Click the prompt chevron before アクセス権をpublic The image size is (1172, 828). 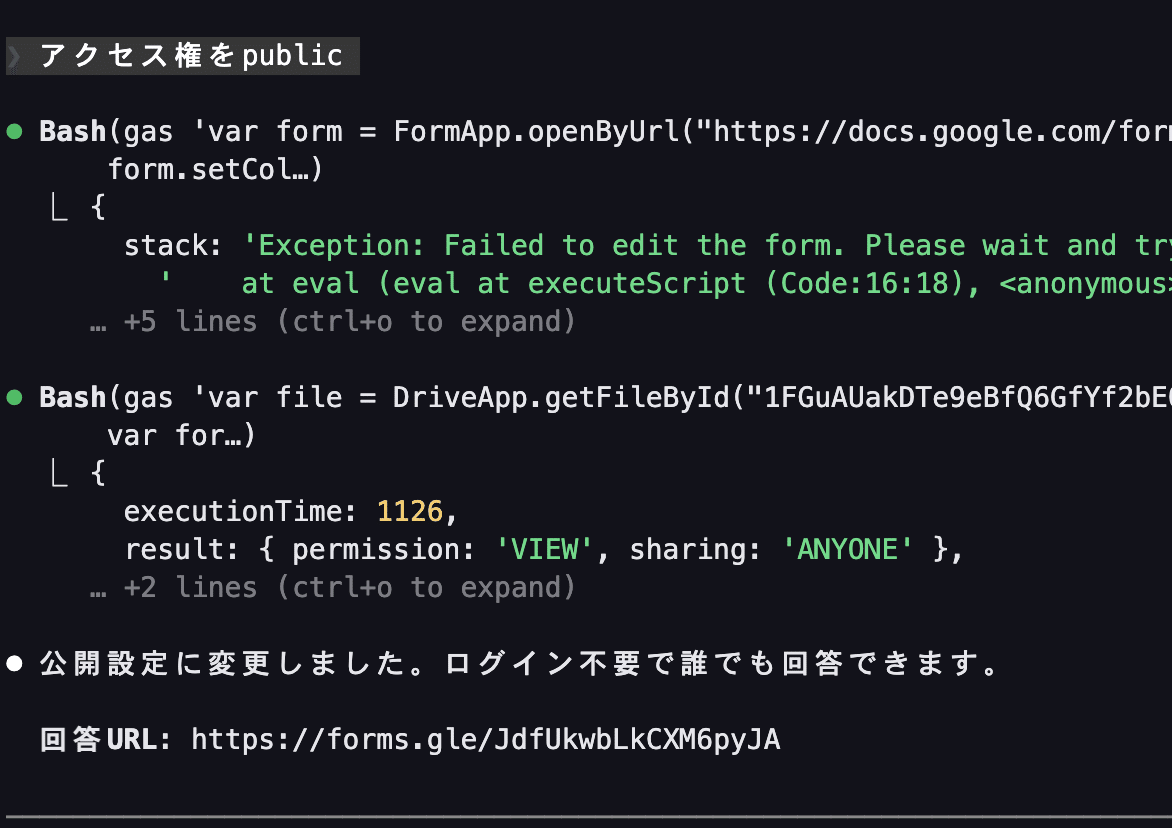14,56
